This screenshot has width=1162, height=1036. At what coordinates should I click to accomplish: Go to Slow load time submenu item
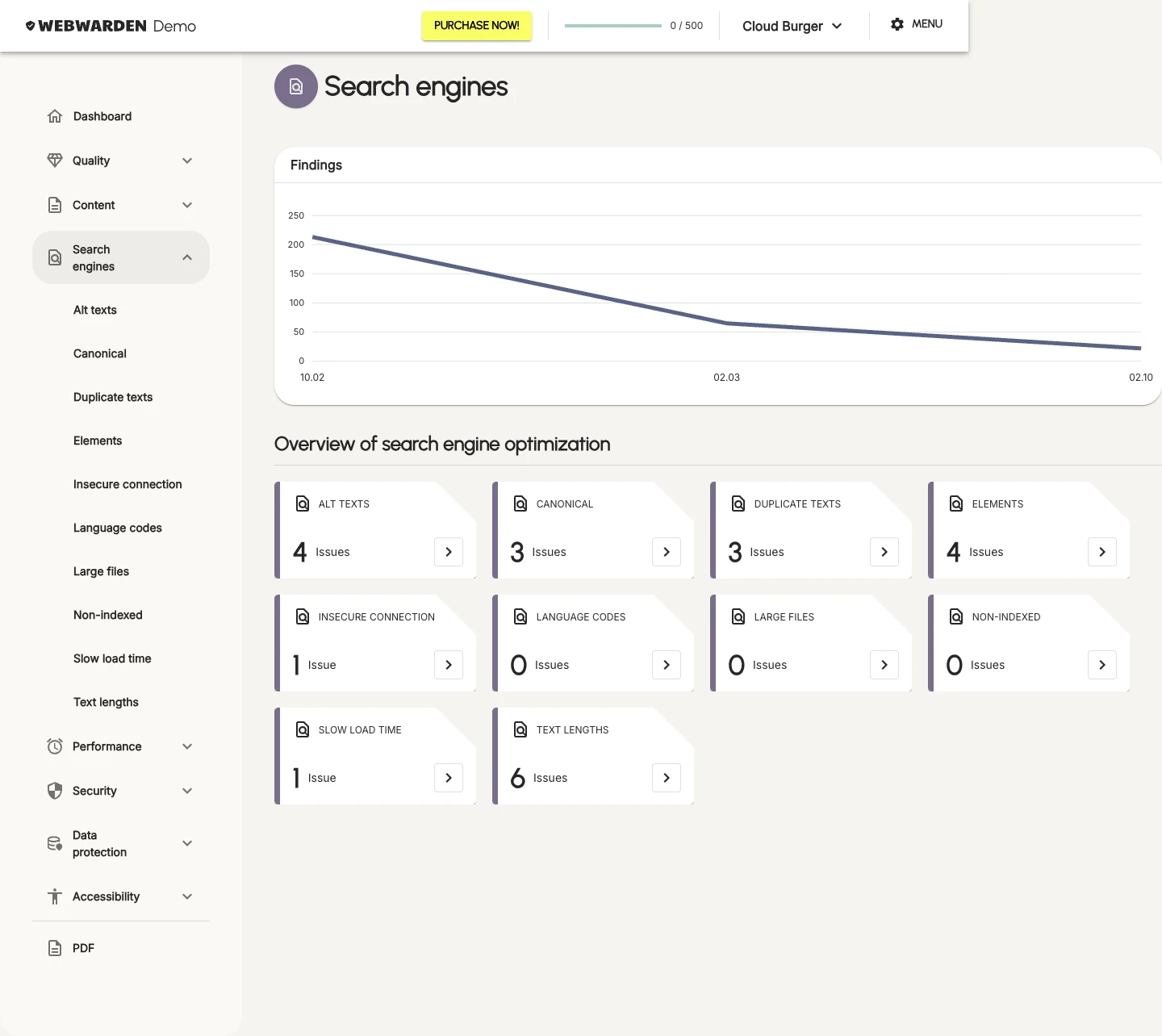point(112,658)
